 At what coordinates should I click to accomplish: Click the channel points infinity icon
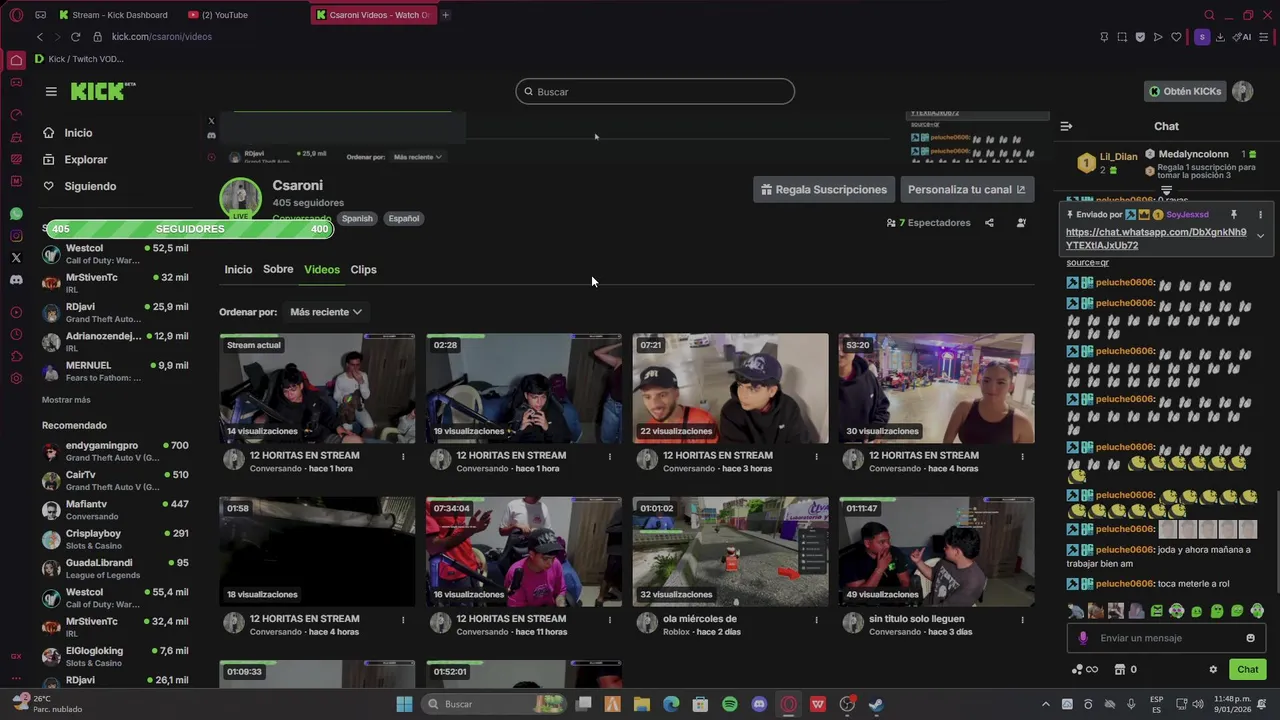(1085, 670)
